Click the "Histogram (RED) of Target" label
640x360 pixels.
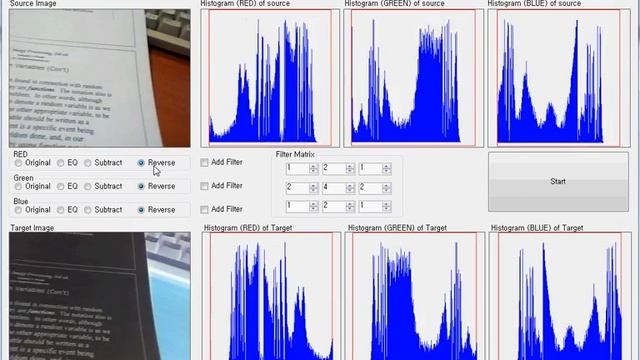[248, 228]
